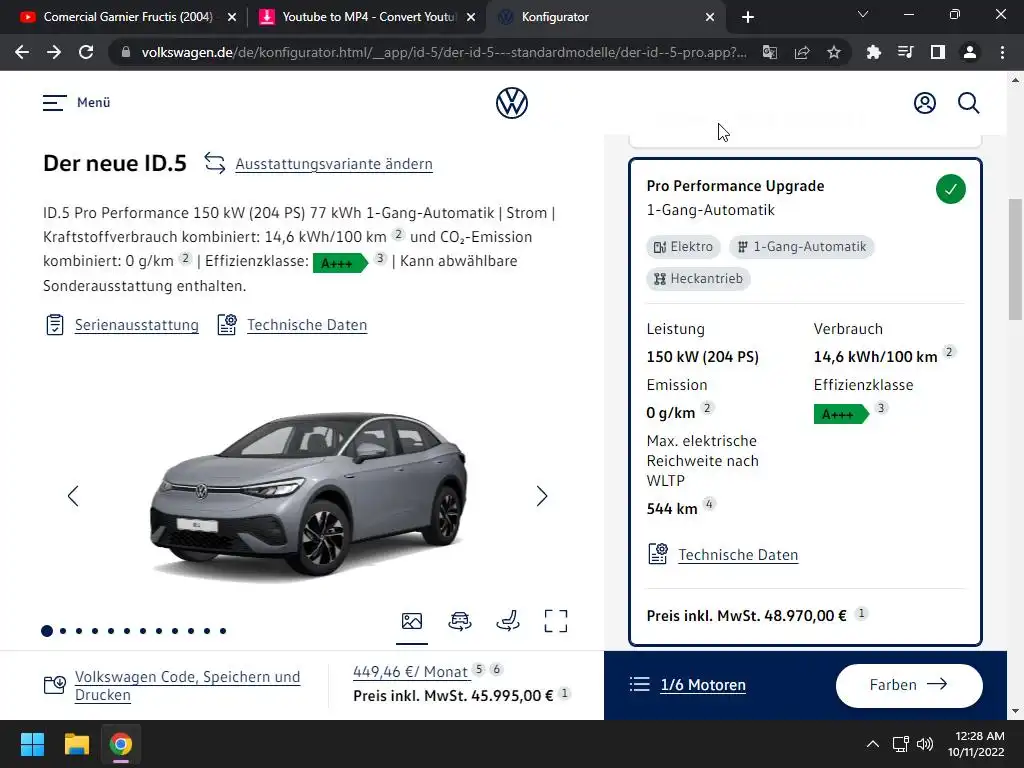1024x768 pixels.
Task: Reload the page
Action: point(86,52)
